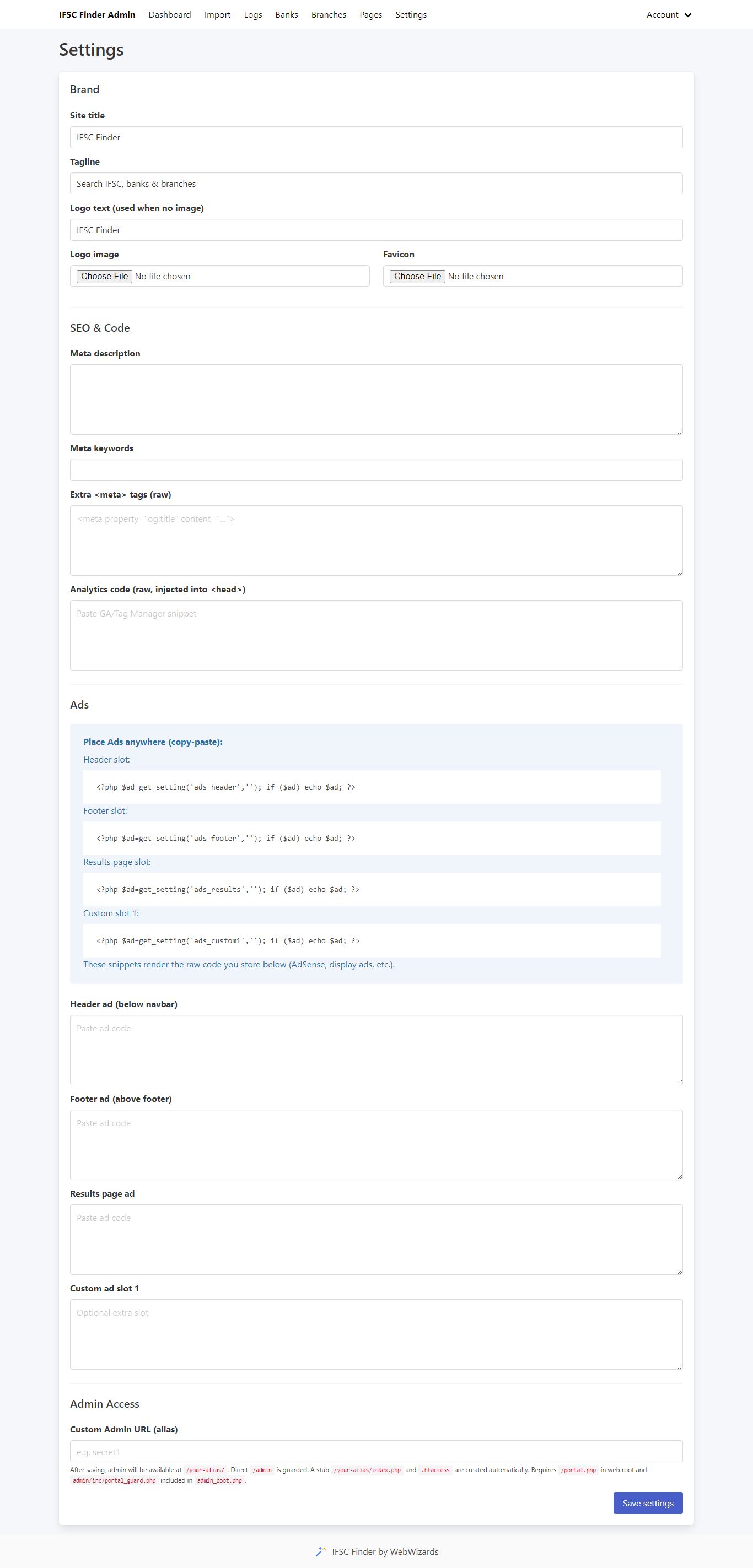Navigate to Banks section
This screenshot has width=753, height=1568.
(x=286, y=15)
